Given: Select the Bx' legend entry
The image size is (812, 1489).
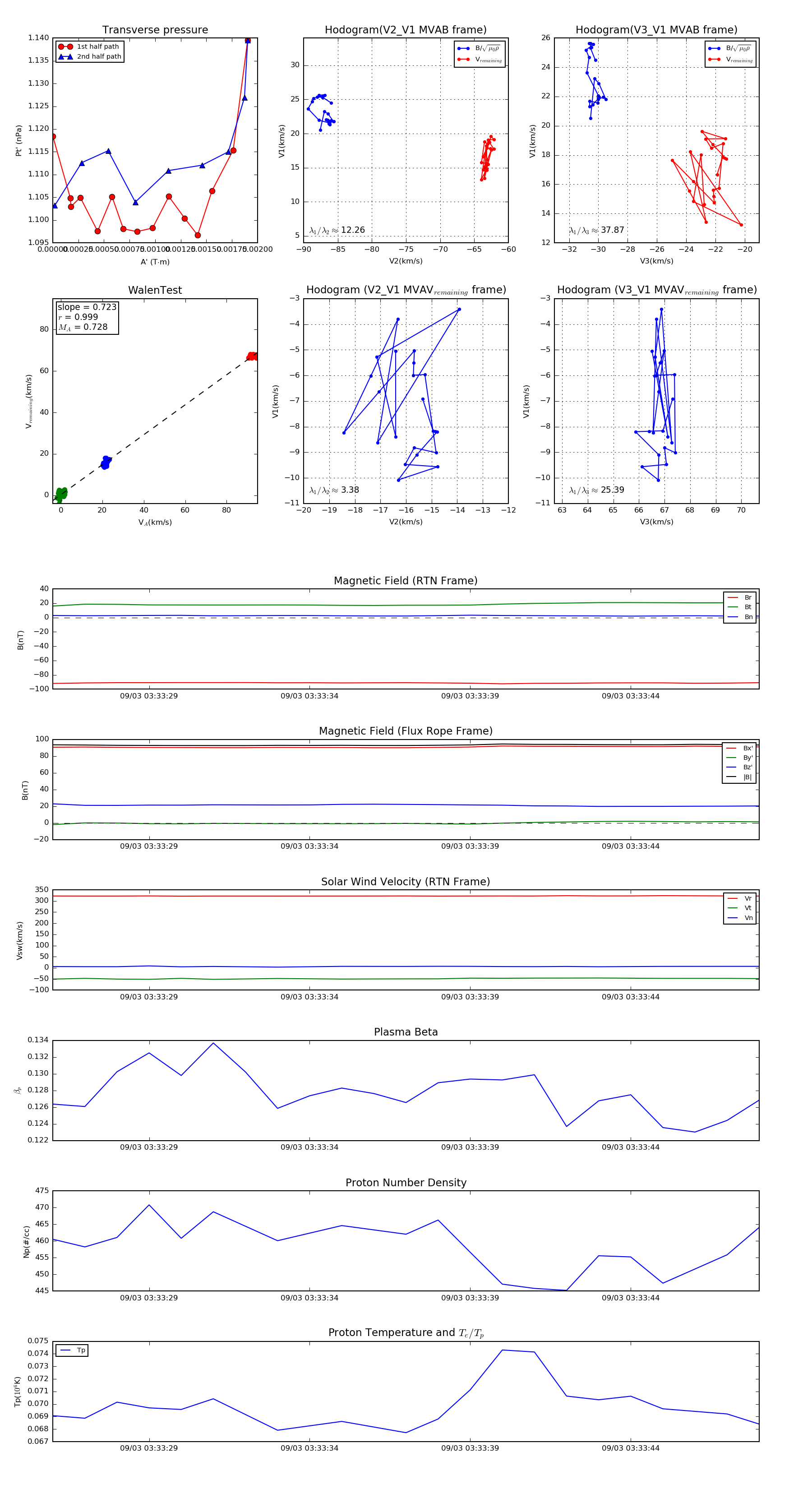Looking at the screenshot, I should tap(739, 748).
